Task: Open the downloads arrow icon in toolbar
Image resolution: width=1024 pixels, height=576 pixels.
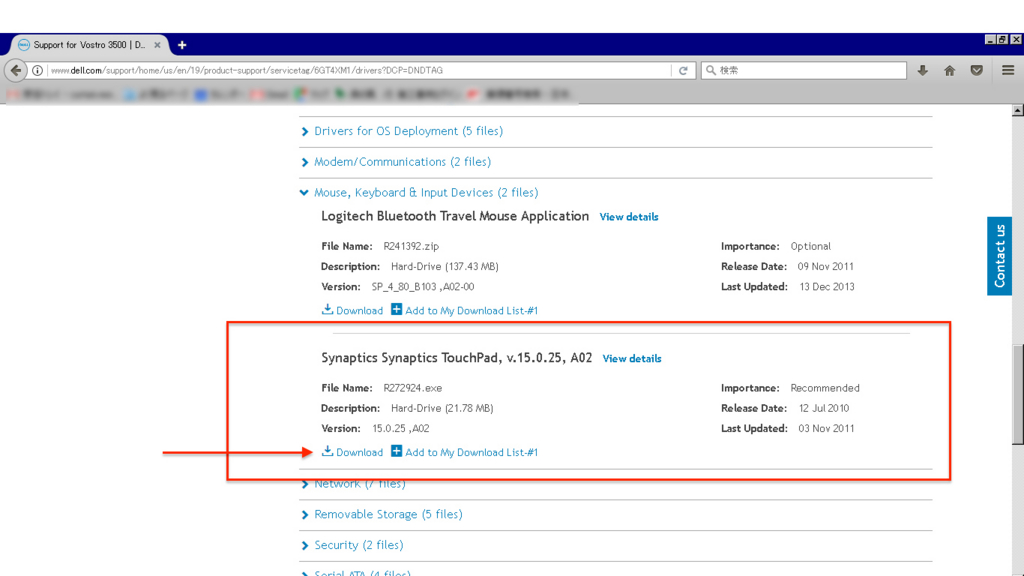Action: pyautogui.click(x=922, y=71)
